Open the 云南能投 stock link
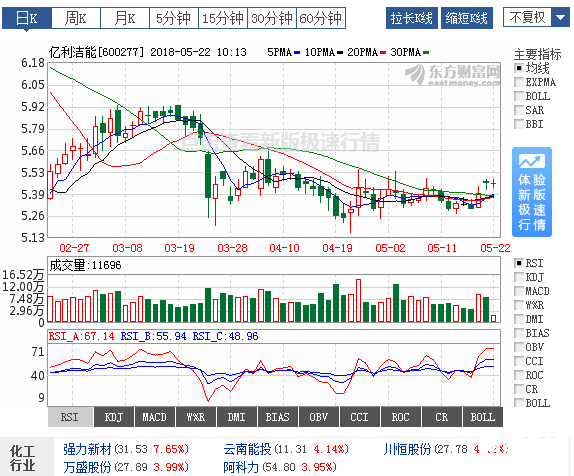 [x=247, y=449]
